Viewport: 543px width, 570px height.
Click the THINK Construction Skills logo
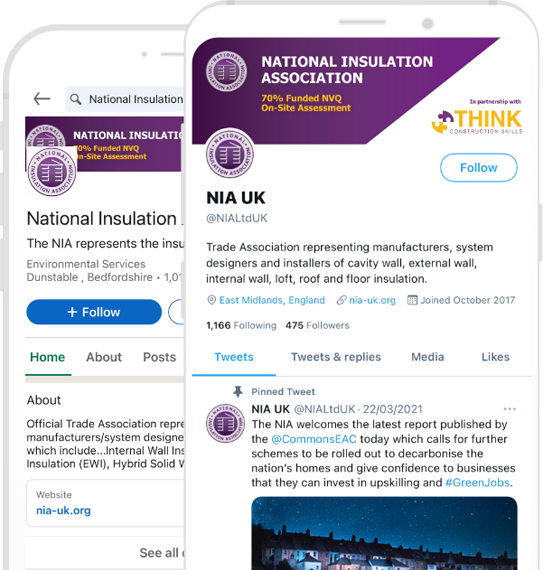(x=477, y=121)
